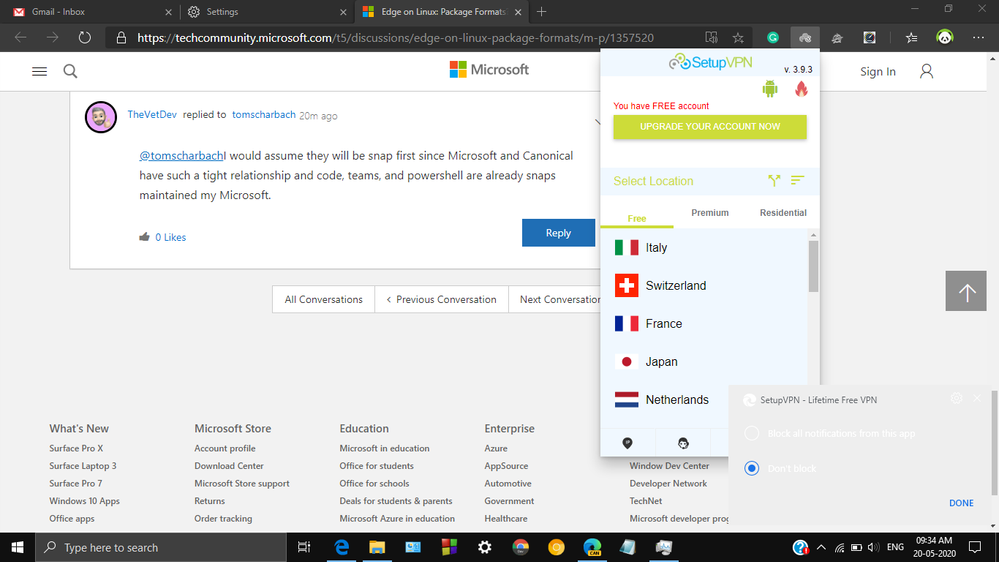Image resolution: width=999 pixels, height=562 pixels.
Task: Go to Previous Conversation
Action: [442, 299]
